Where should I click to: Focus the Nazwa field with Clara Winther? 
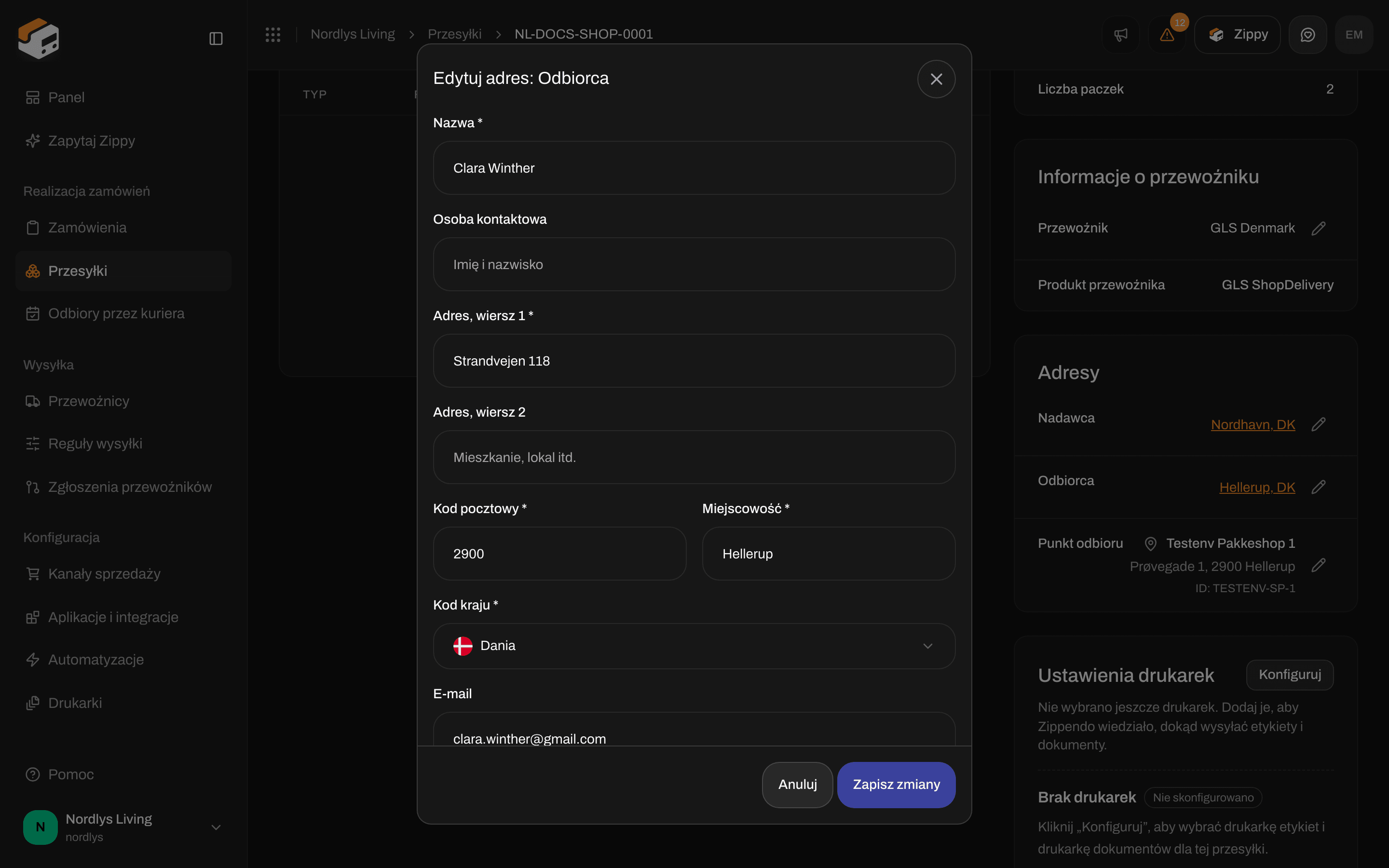tap(694, 168)
